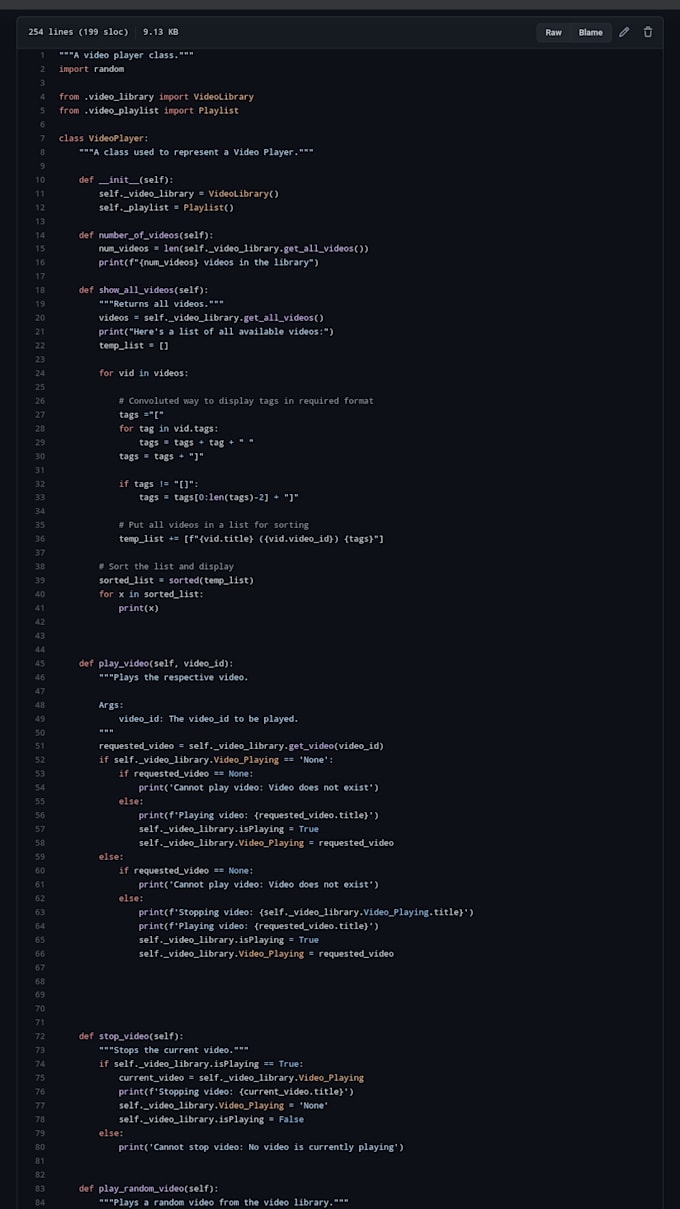Select line number 10 of the __init__ method
The width and height of the screenshot is (680, 1209).
(x=41, y=179)
